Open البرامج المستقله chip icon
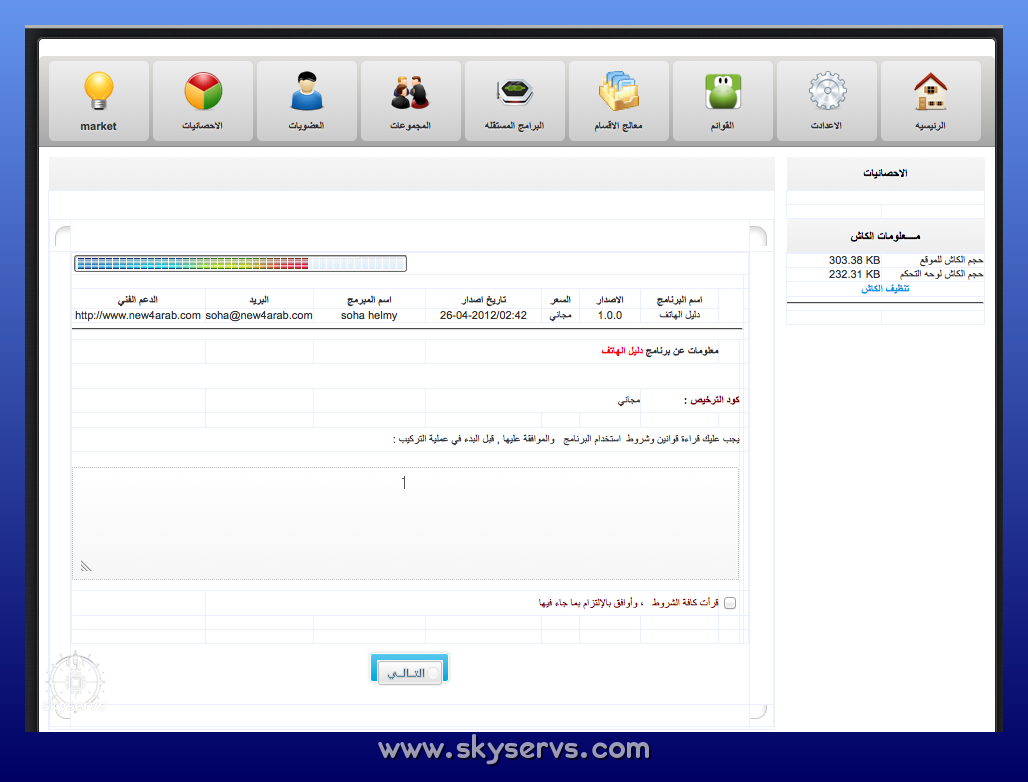The image size is (1028, 782). pyautogui.click(x=514, y=92)
